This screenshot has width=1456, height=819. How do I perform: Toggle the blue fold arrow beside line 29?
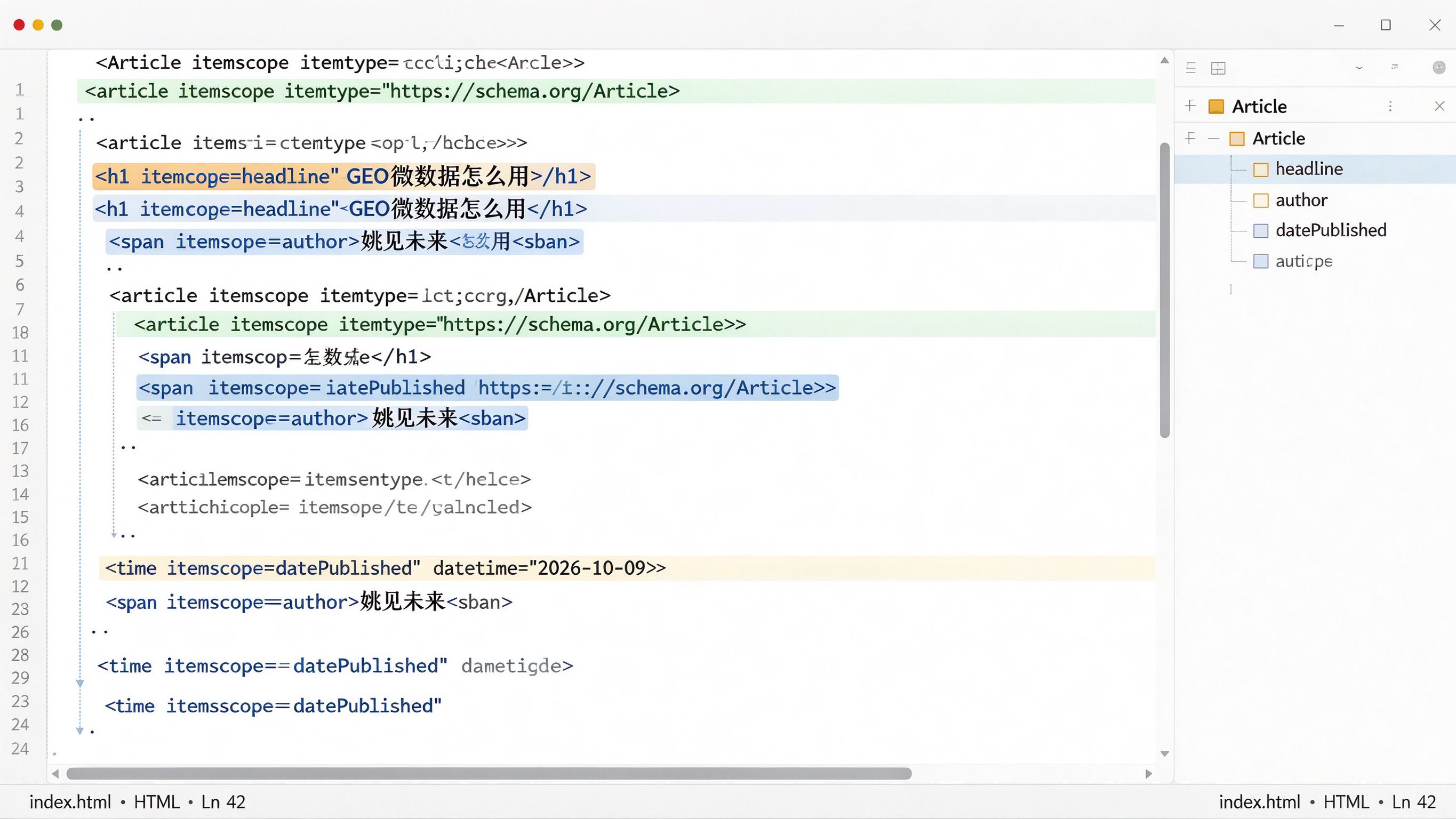coord(79,684)
